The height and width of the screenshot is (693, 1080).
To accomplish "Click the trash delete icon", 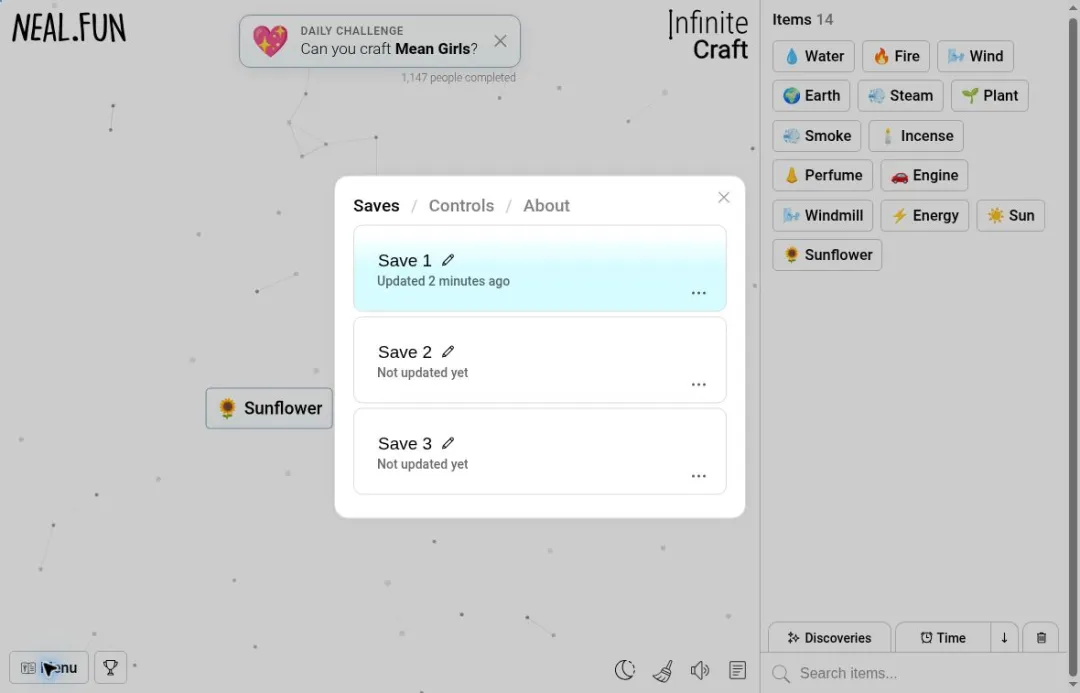I will coord(1041,638).
